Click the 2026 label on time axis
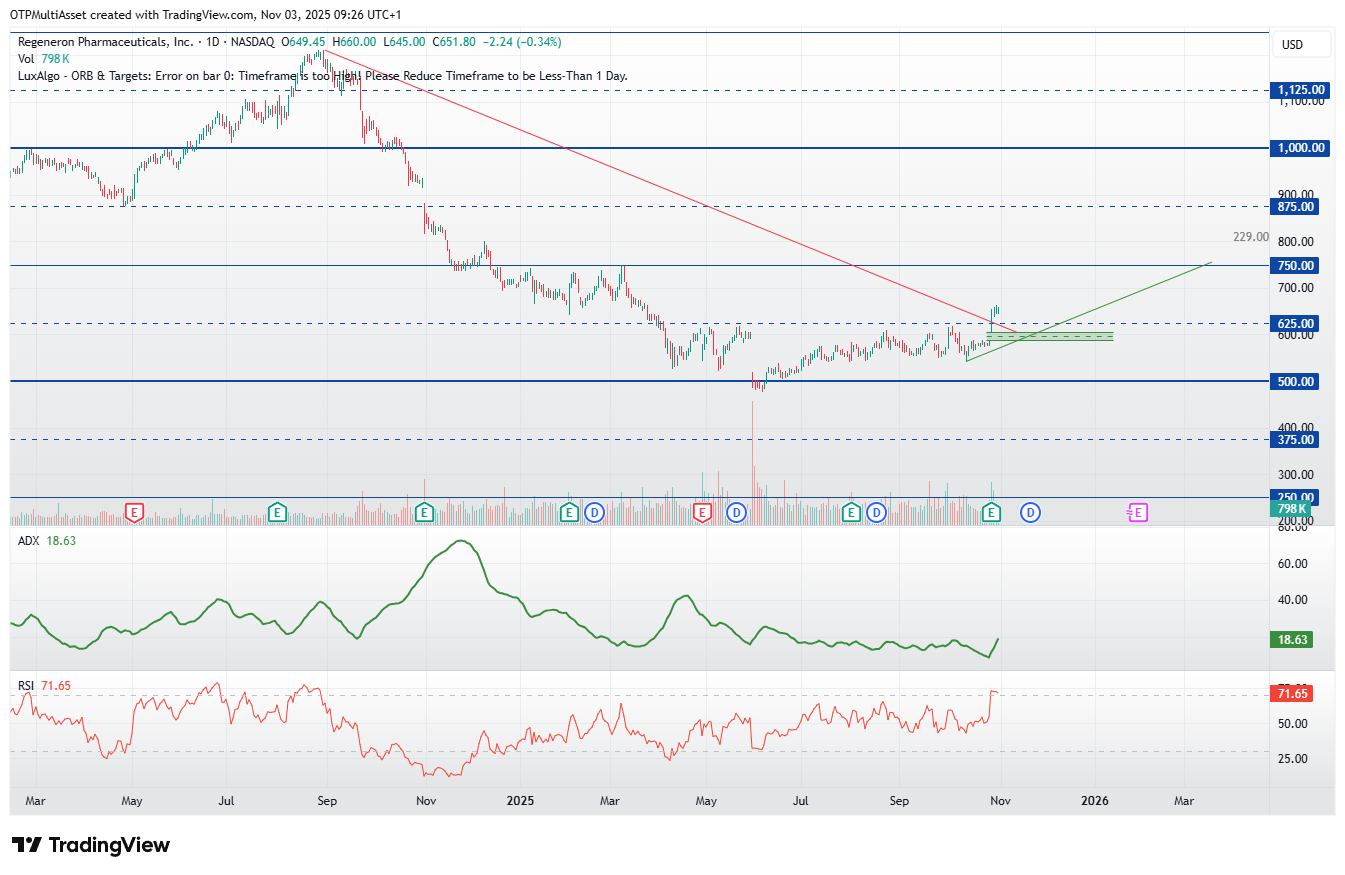The image size is (1345, 875). point(1095,801)
